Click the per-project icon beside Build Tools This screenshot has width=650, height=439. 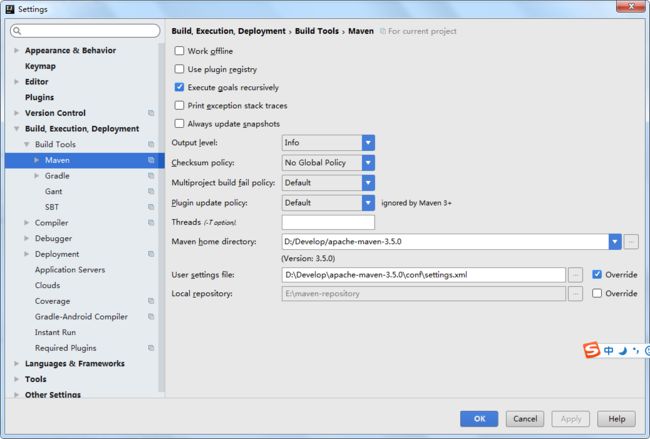coord(151,144)
